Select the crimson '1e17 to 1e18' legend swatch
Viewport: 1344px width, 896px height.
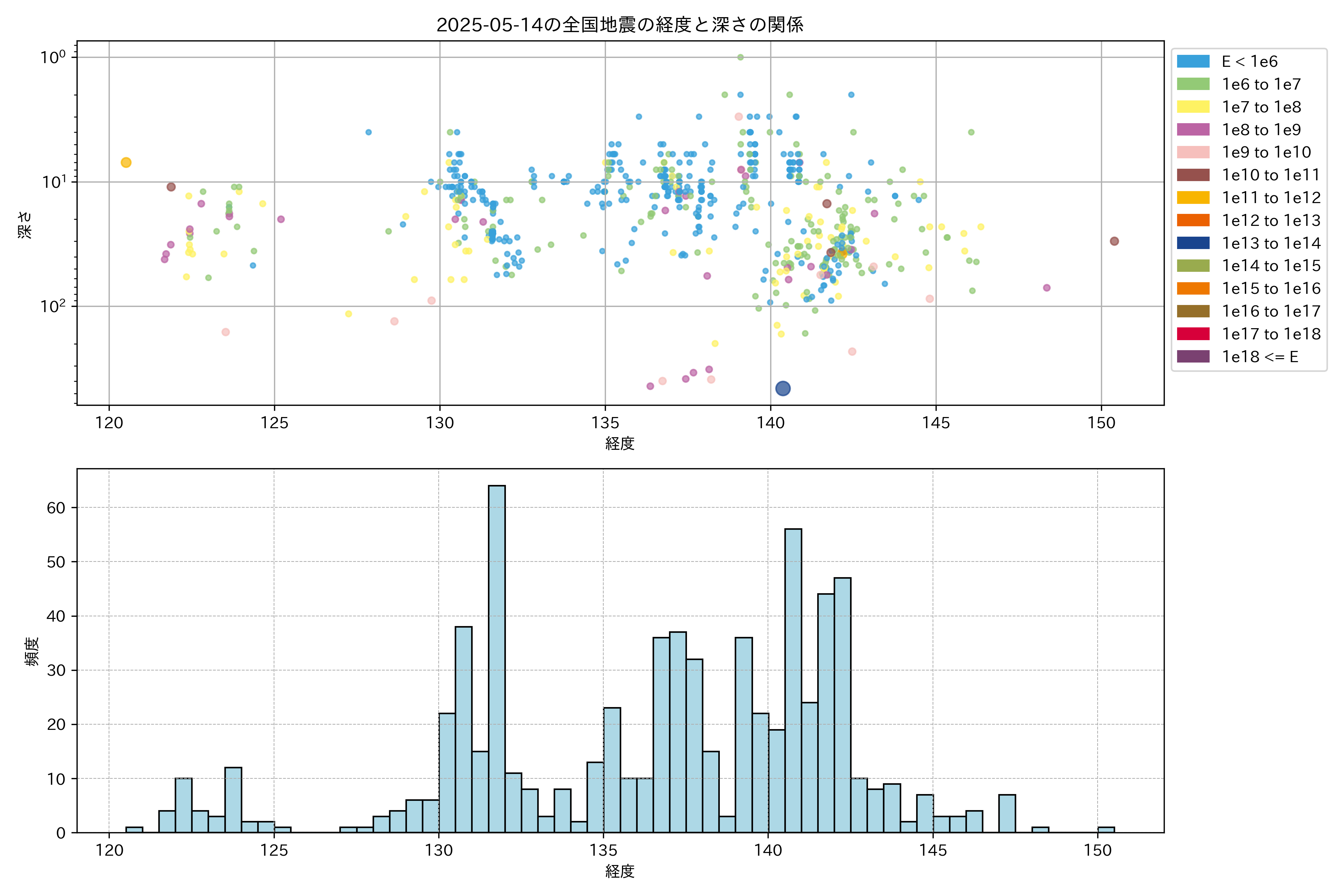[1193, 334]
